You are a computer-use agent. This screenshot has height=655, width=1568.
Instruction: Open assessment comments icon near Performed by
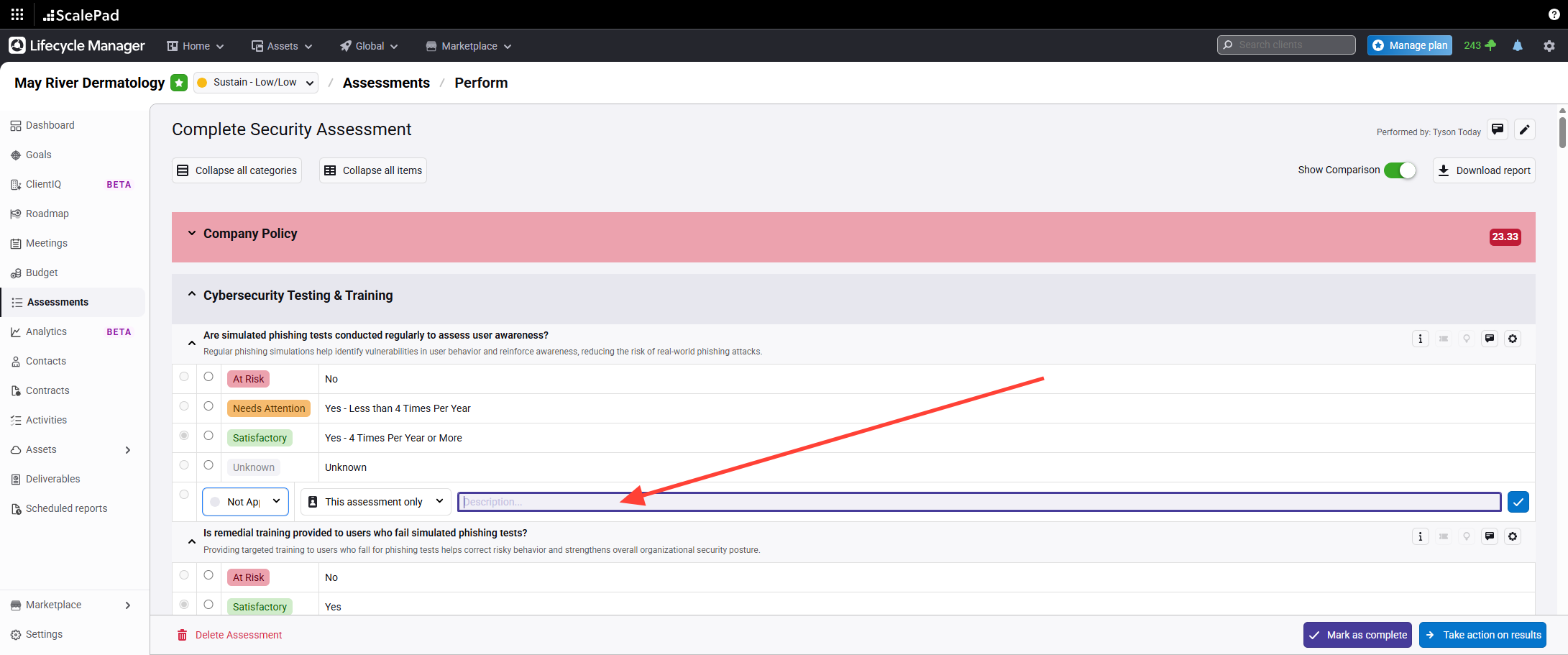(x=1498, y=129)
